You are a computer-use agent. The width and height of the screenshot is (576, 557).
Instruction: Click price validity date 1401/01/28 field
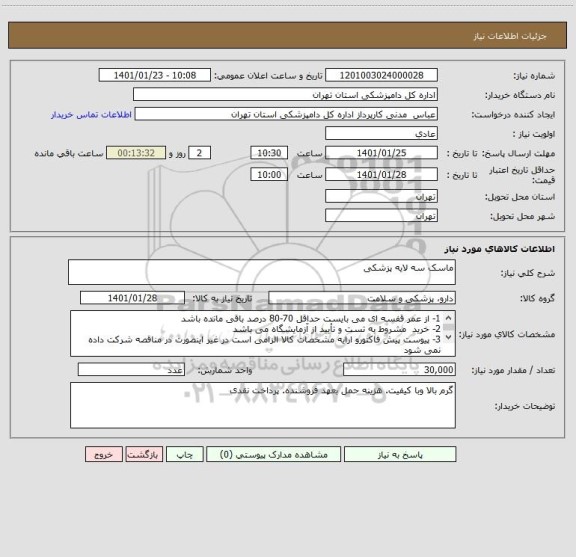381,175
